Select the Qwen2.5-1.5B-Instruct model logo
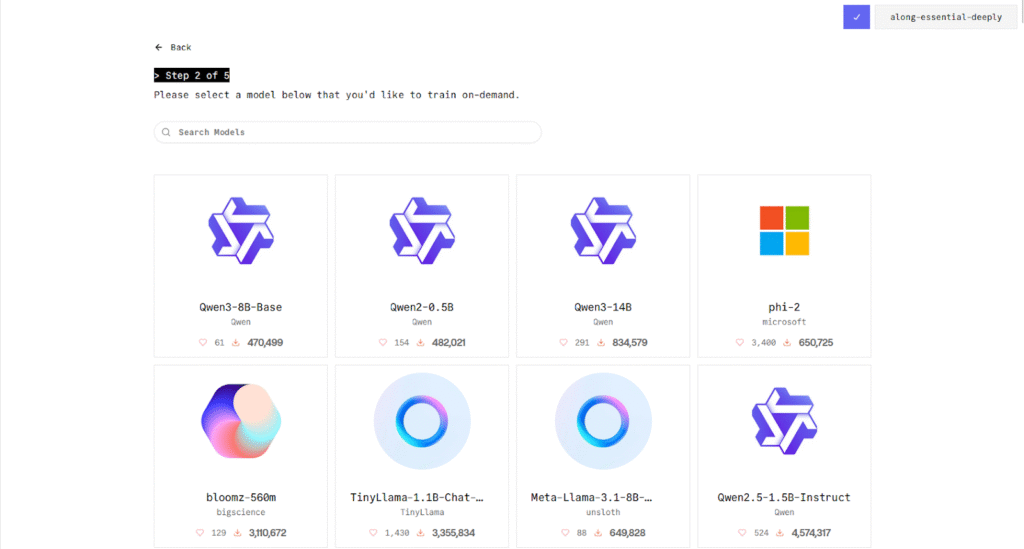The image size is (1024, 549). (784, 421)
